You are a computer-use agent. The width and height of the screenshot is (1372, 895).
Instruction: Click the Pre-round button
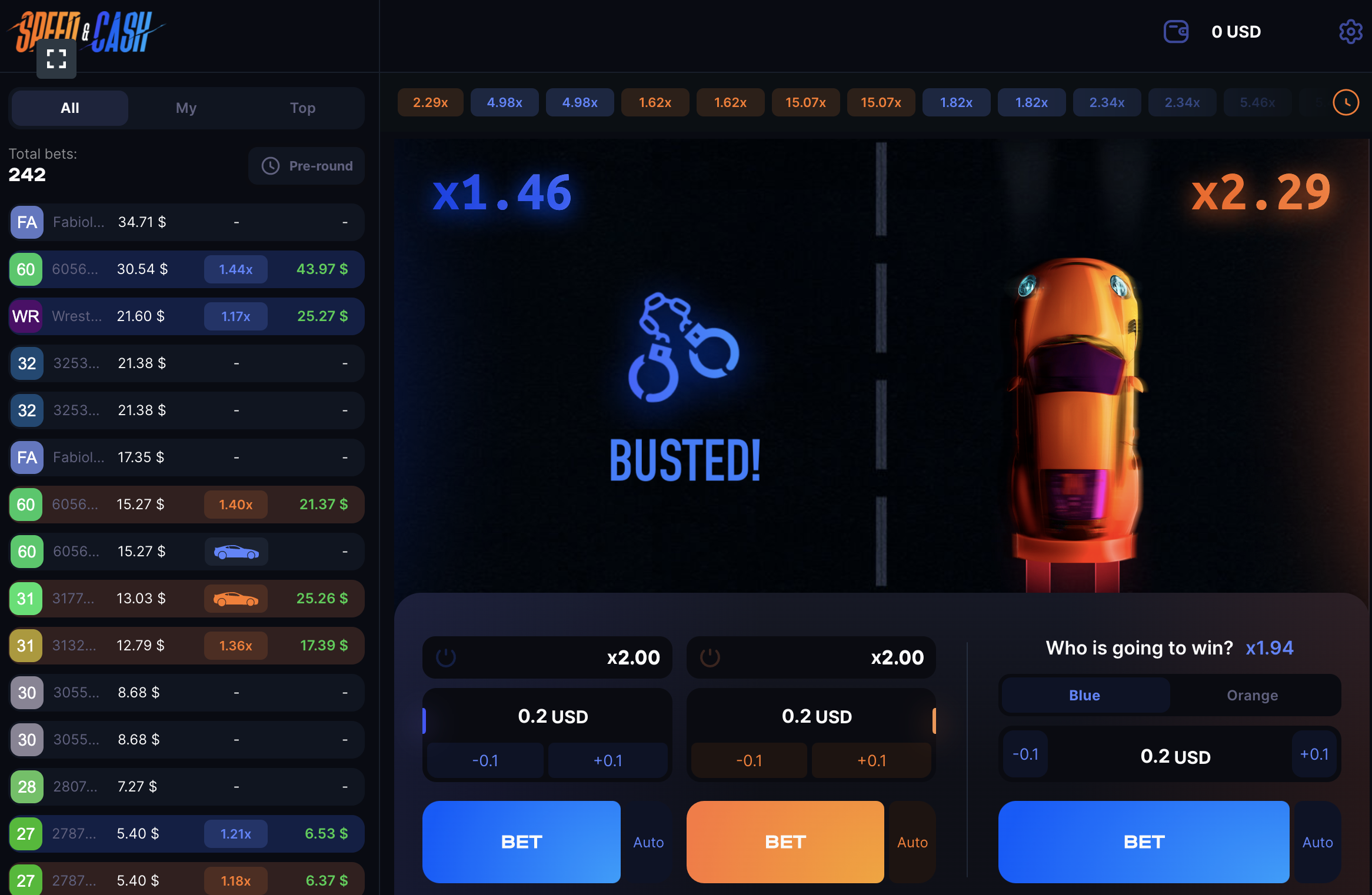(x=307, y=166)
